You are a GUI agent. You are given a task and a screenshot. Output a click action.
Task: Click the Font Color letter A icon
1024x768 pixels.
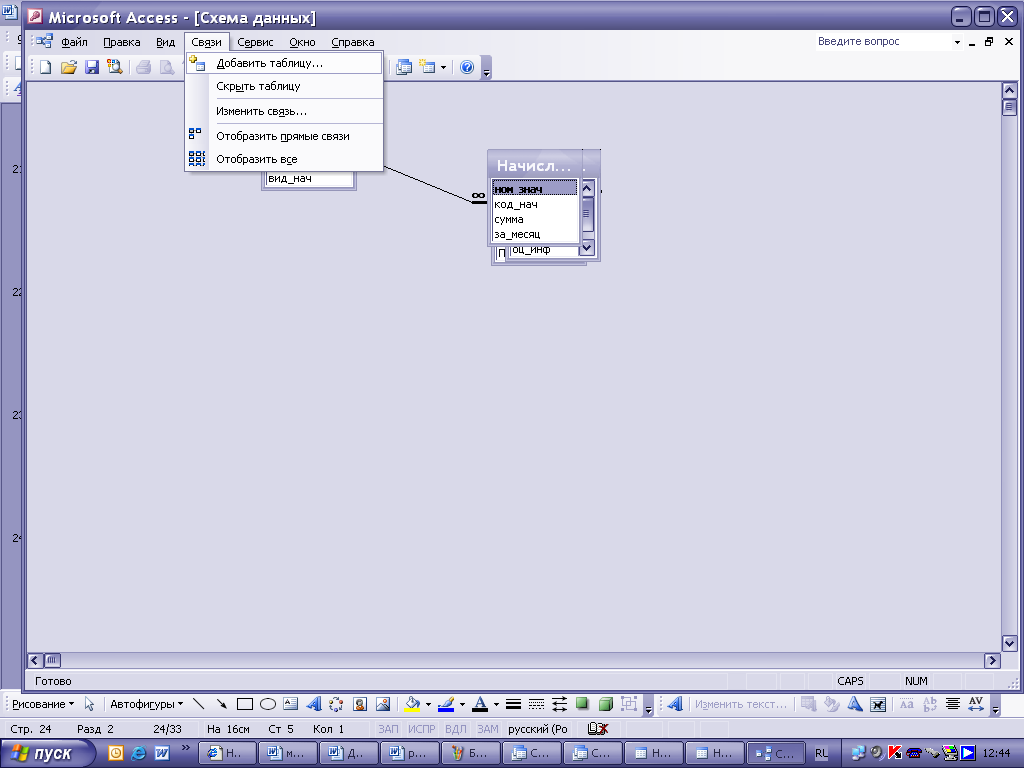pos(480,704)
